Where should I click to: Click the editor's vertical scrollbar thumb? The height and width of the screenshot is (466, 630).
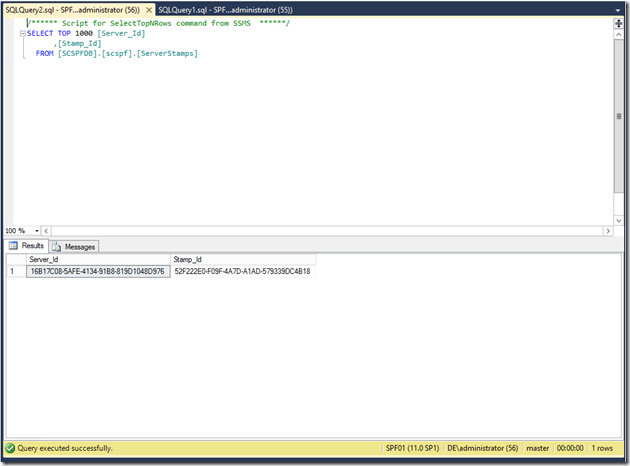pyautogui.click(x=618, y=115)
